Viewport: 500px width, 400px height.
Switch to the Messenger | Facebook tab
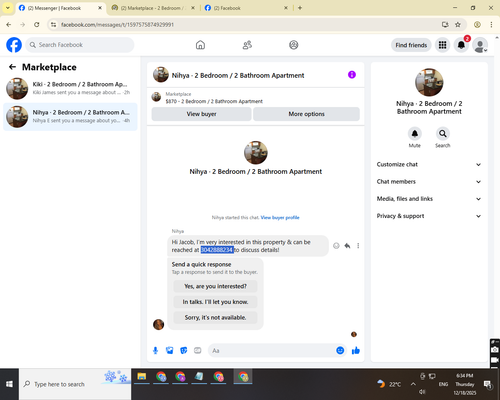[x=60, y=8]
